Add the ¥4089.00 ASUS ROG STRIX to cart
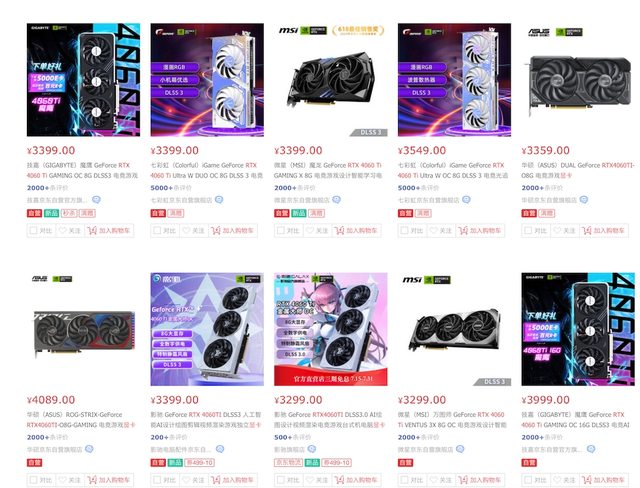The image size is (640, 488). 109,480
